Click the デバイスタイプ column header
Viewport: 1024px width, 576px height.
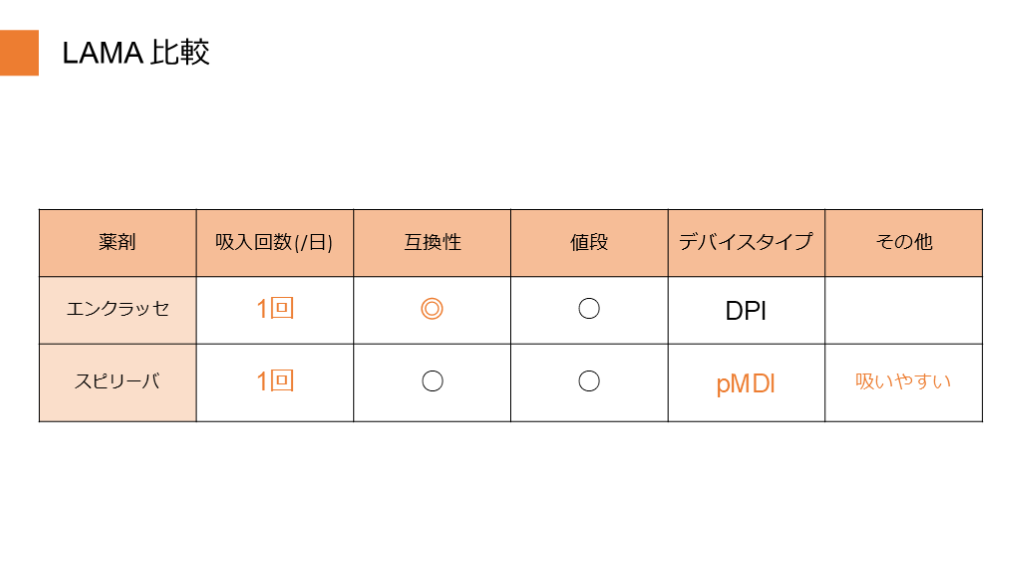coord(746,243)
